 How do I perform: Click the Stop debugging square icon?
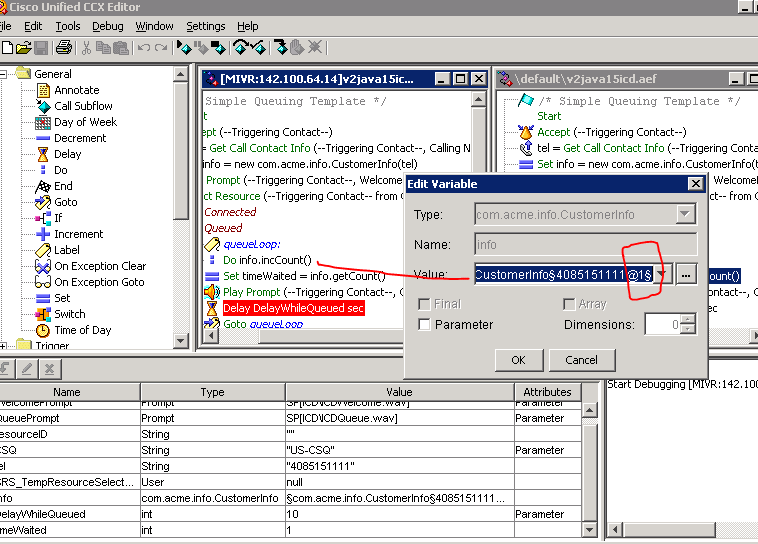click(x=218, y=47)
